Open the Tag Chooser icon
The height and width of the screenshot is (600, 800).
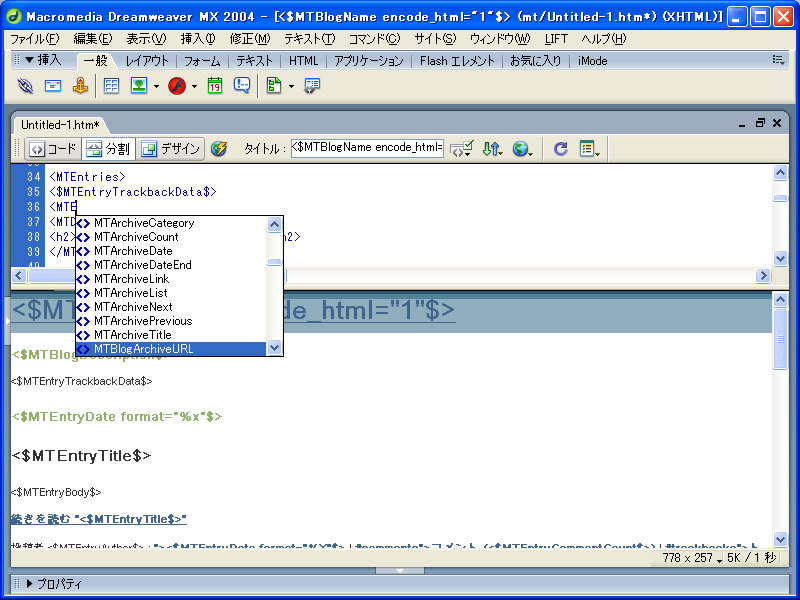[x=312, y=86]
